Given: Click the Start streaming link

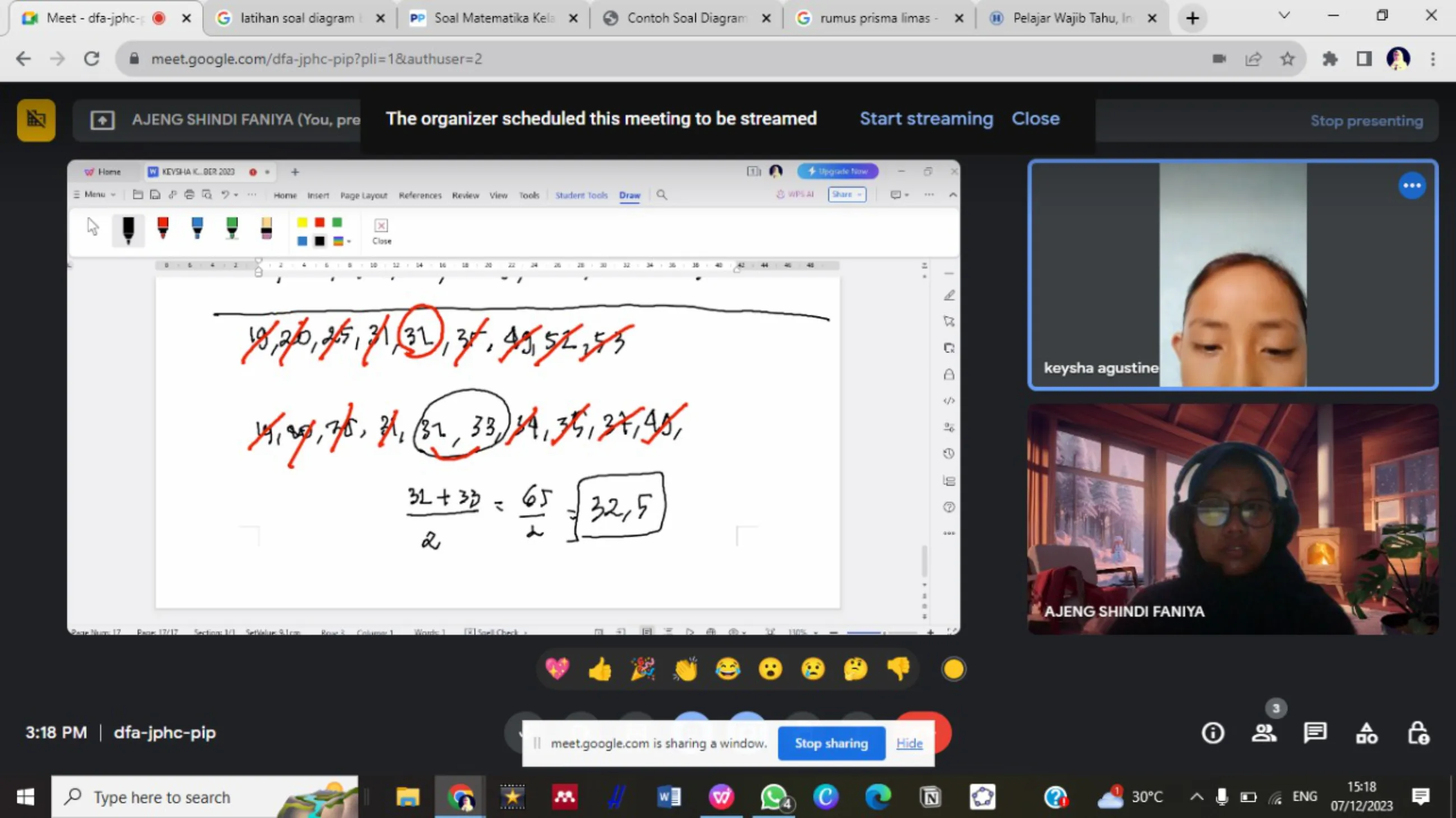Looking at the screenshot, I should pyautogui.click(x=926, y=119).
